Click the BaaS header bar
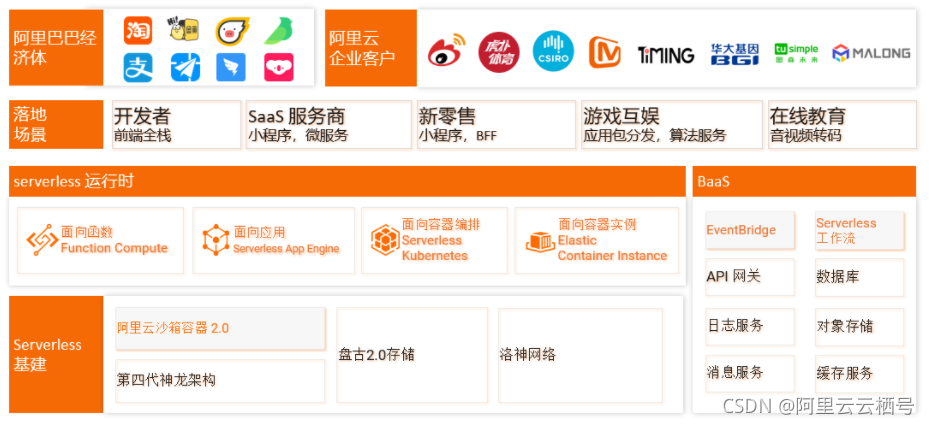The width and height of the screenshot is (929, 424). [804, 181]
